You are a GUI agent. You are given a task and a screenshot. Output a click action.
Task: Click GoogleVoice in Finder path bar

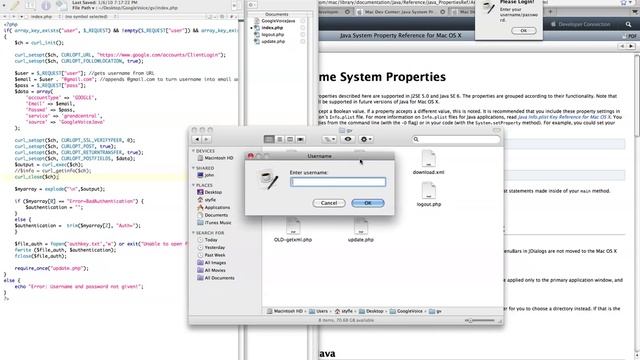[406, 311]
